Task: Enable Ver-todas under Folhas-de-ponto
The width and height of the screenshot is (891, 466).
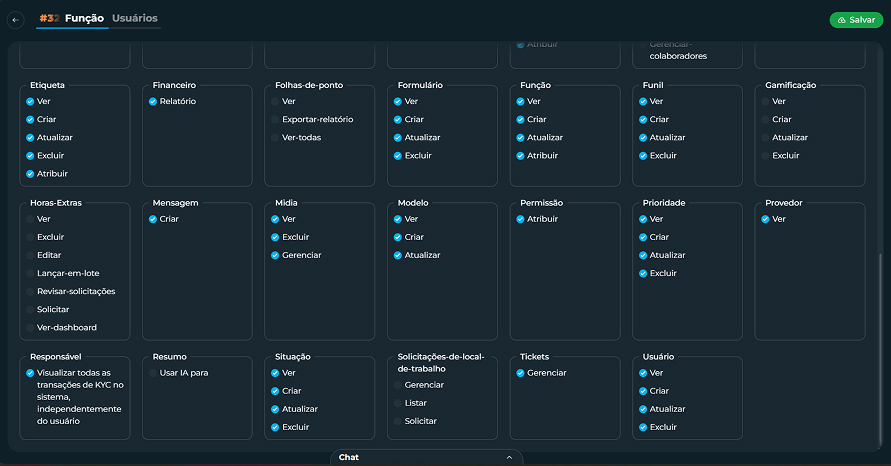Action: click(275, 138)
